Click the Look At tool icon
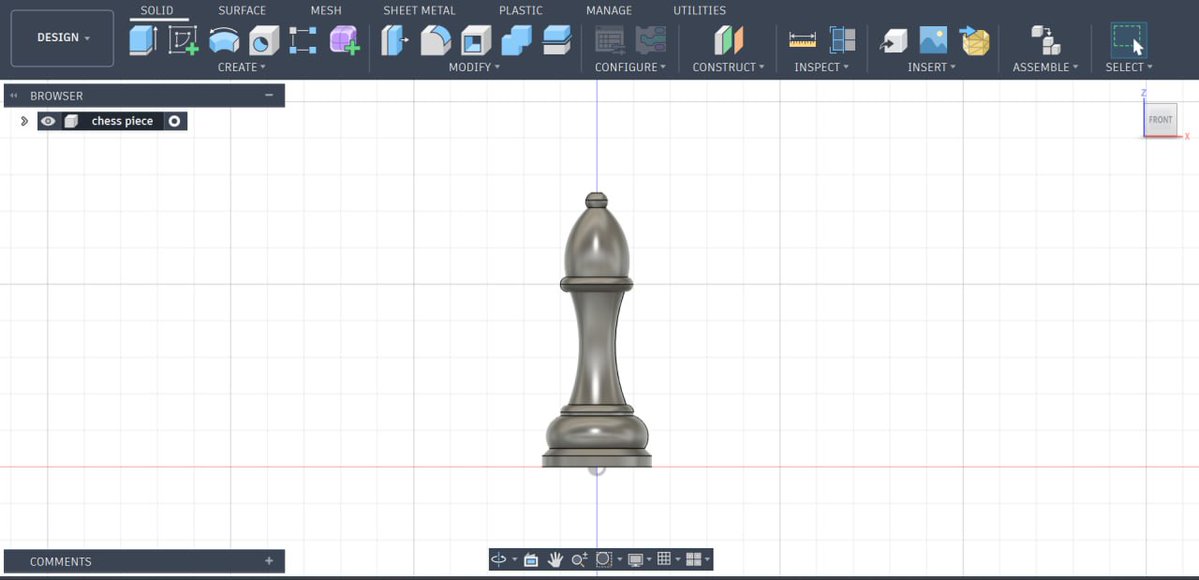The image size is (1199, 580). point(531,560)
